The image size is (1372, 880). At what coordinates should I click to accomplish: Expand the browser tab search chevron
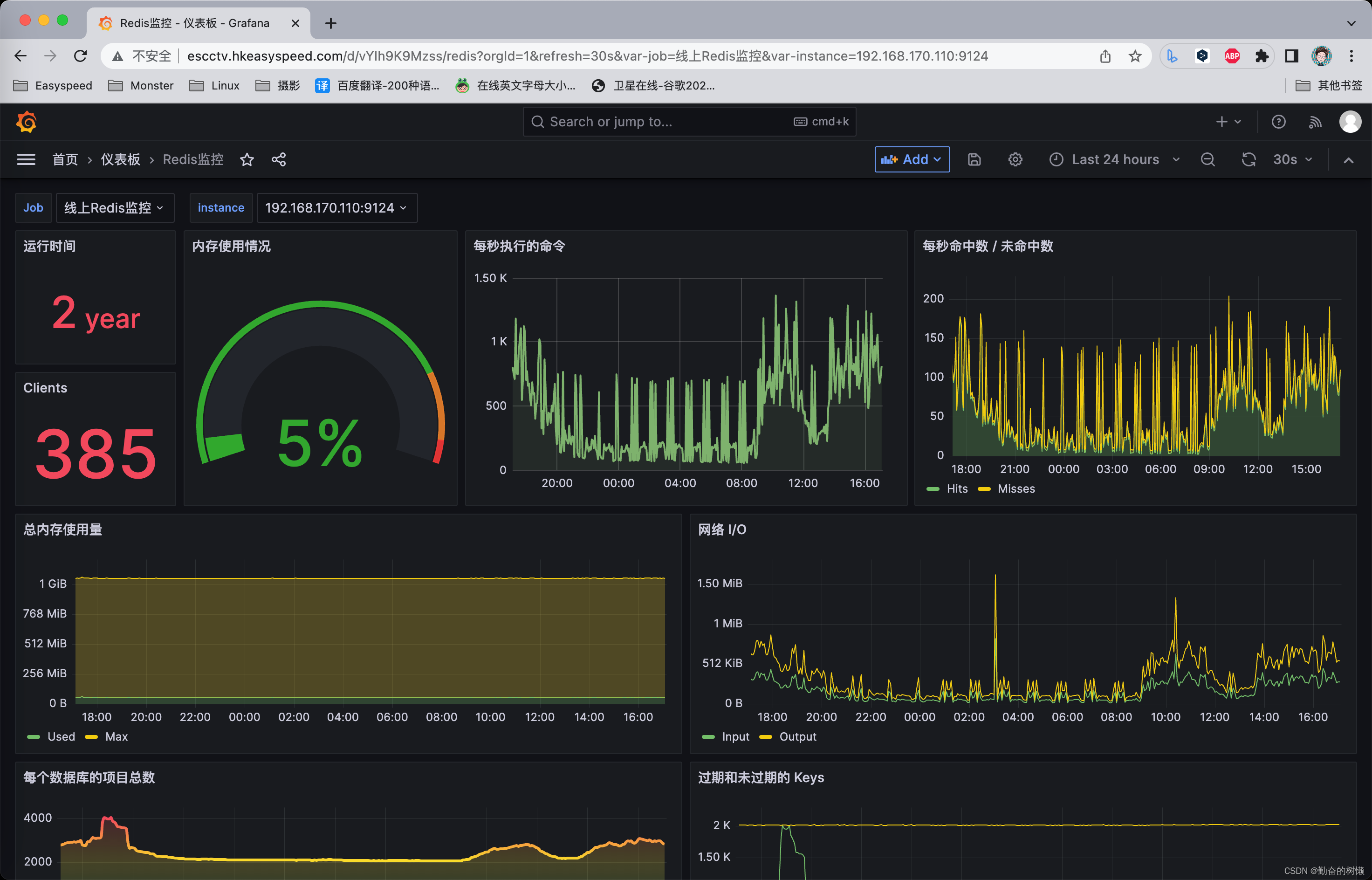click(1351, 23)
